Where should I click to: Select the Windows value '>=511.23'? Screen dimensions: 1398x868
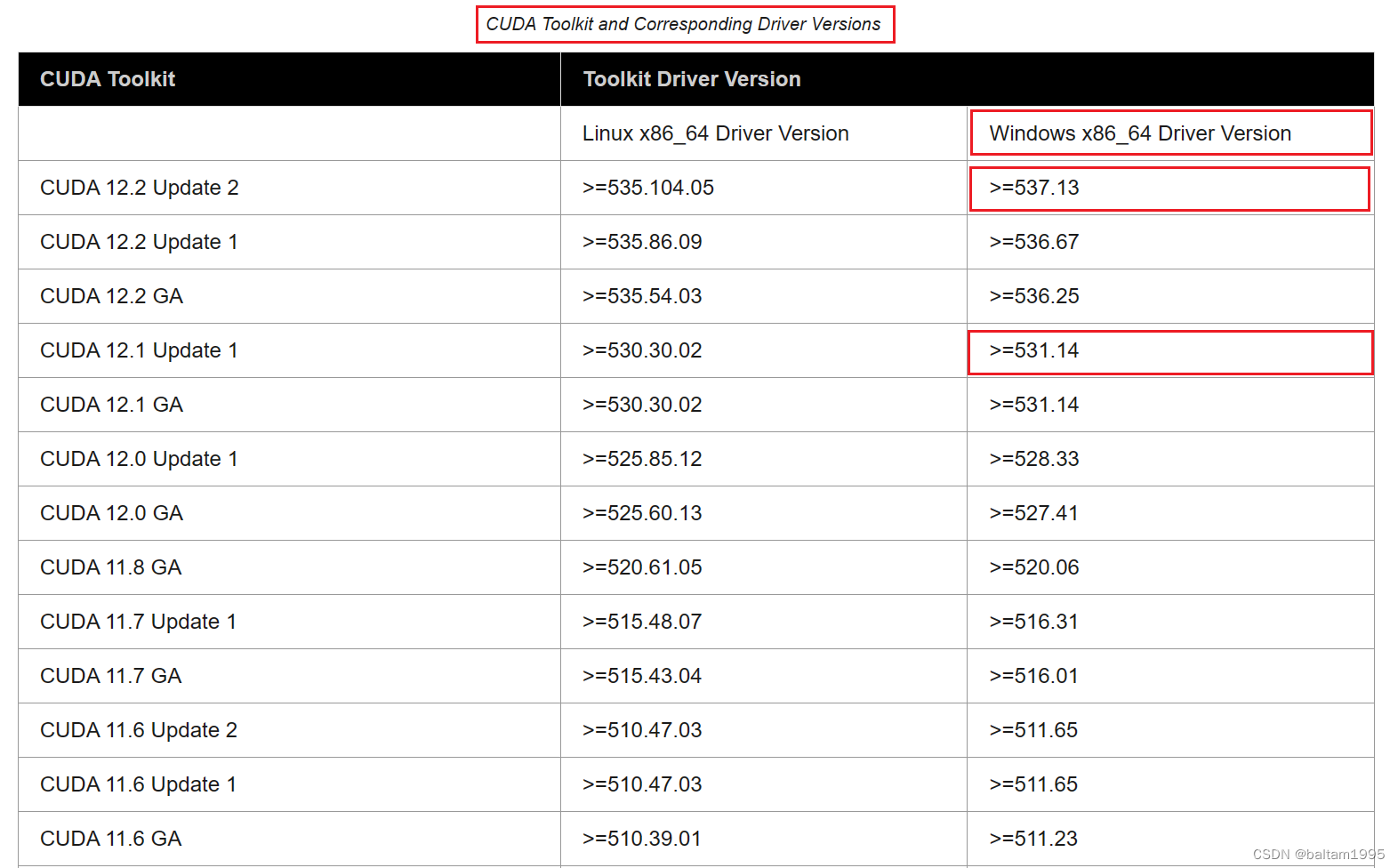[x=1034, y=839]
